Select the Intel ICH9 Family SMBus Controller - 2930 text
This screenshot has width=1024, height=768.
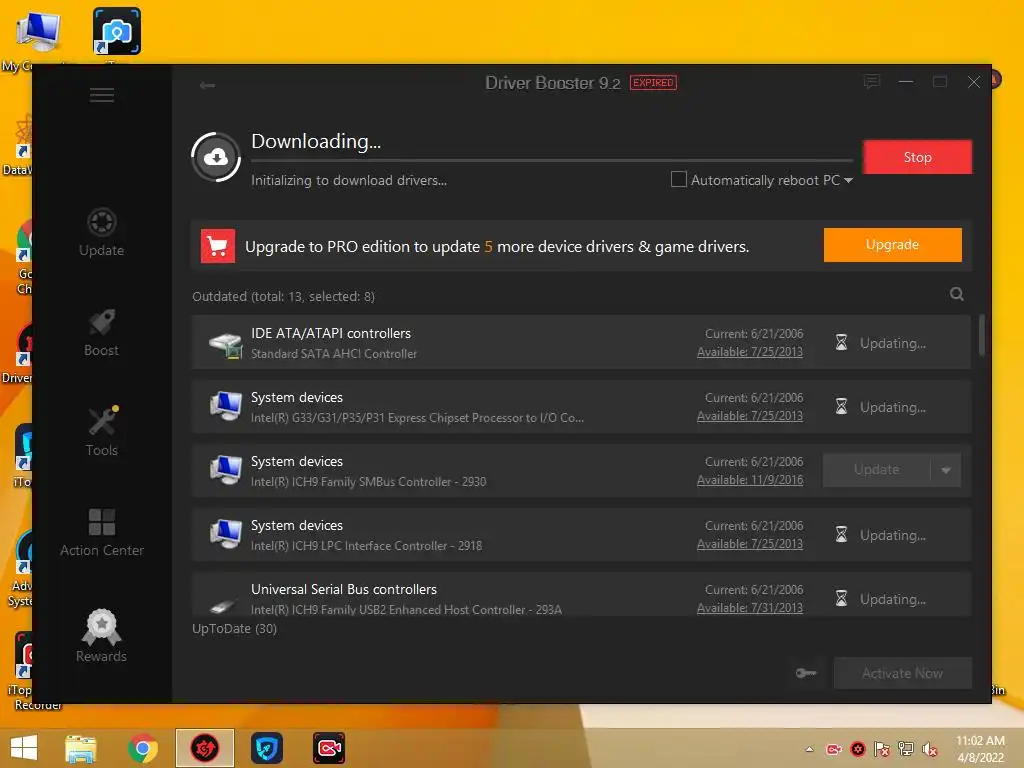coord(368,482)
